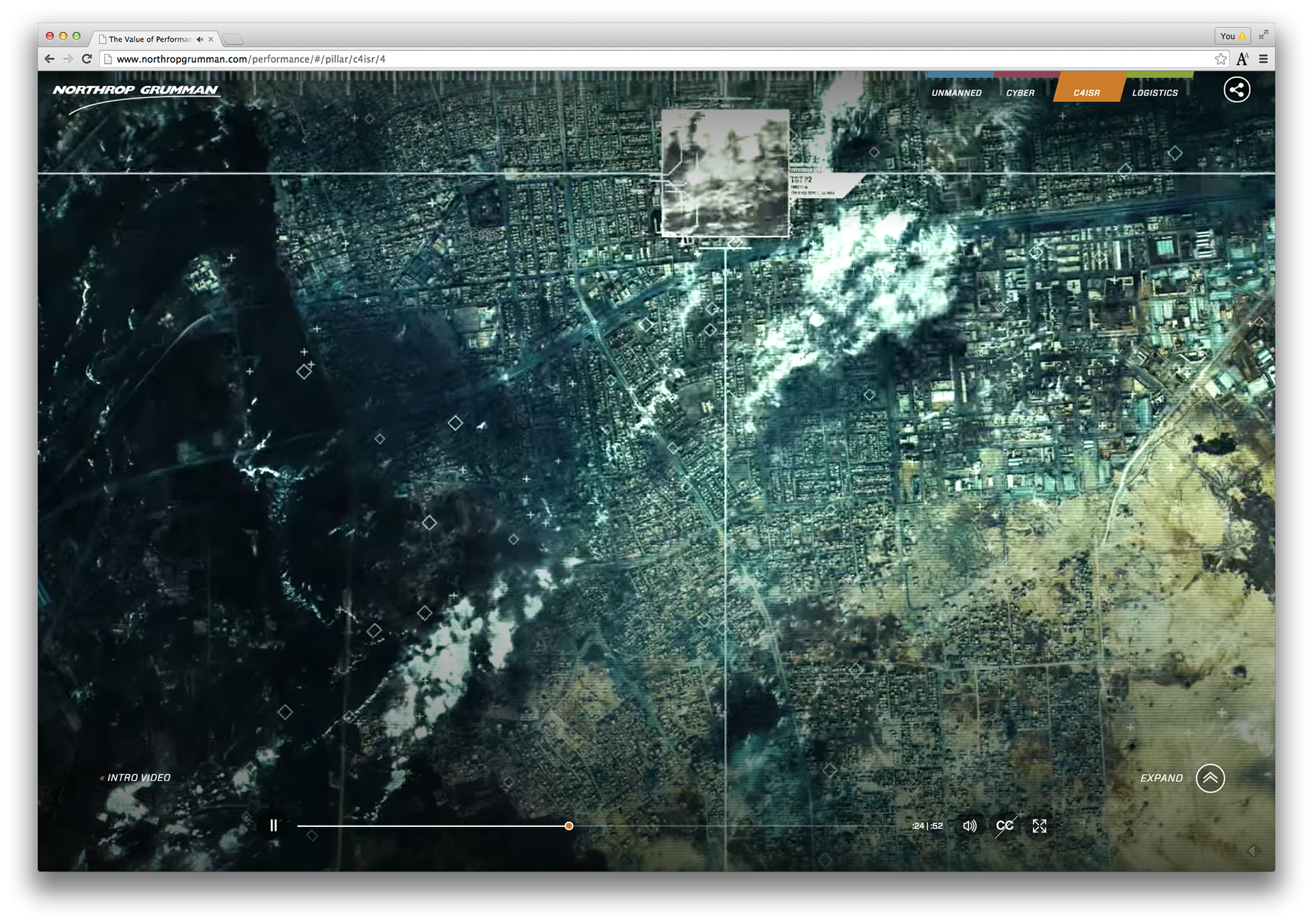The image size is (1313, 924).
Task: Toggle closed captions CC button
Action: point(1005,826)
